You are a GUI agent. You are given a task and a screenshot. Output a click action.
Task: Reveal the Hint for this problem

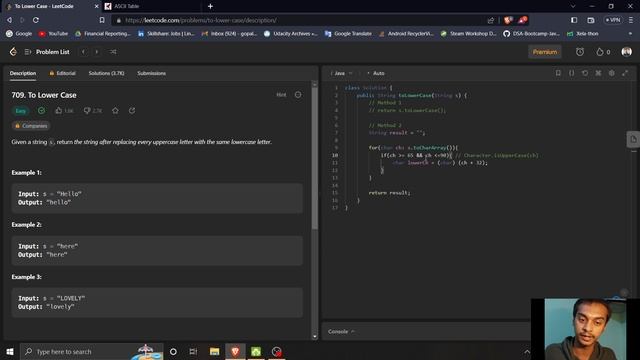pyautogui.click(x=281, y=95)
